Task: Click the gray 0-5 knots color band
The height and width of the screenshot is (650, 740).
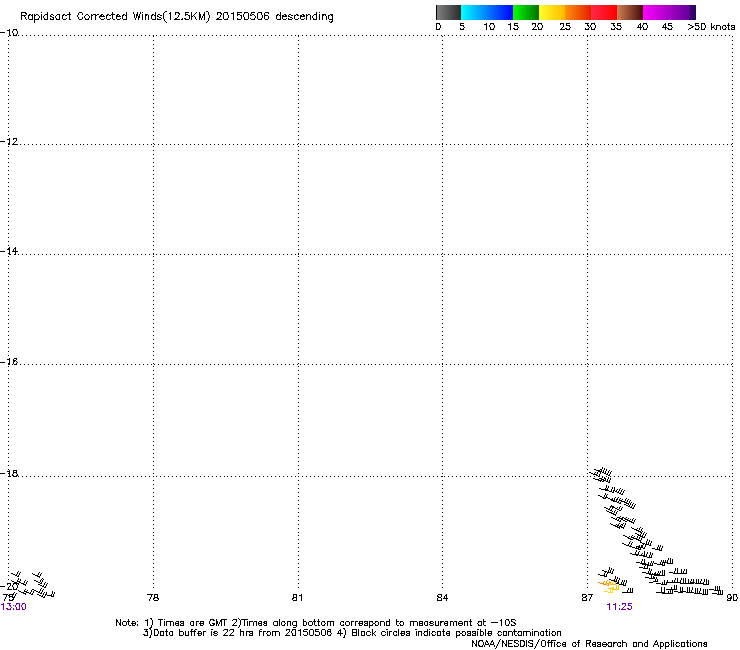Action: [448, 12]
